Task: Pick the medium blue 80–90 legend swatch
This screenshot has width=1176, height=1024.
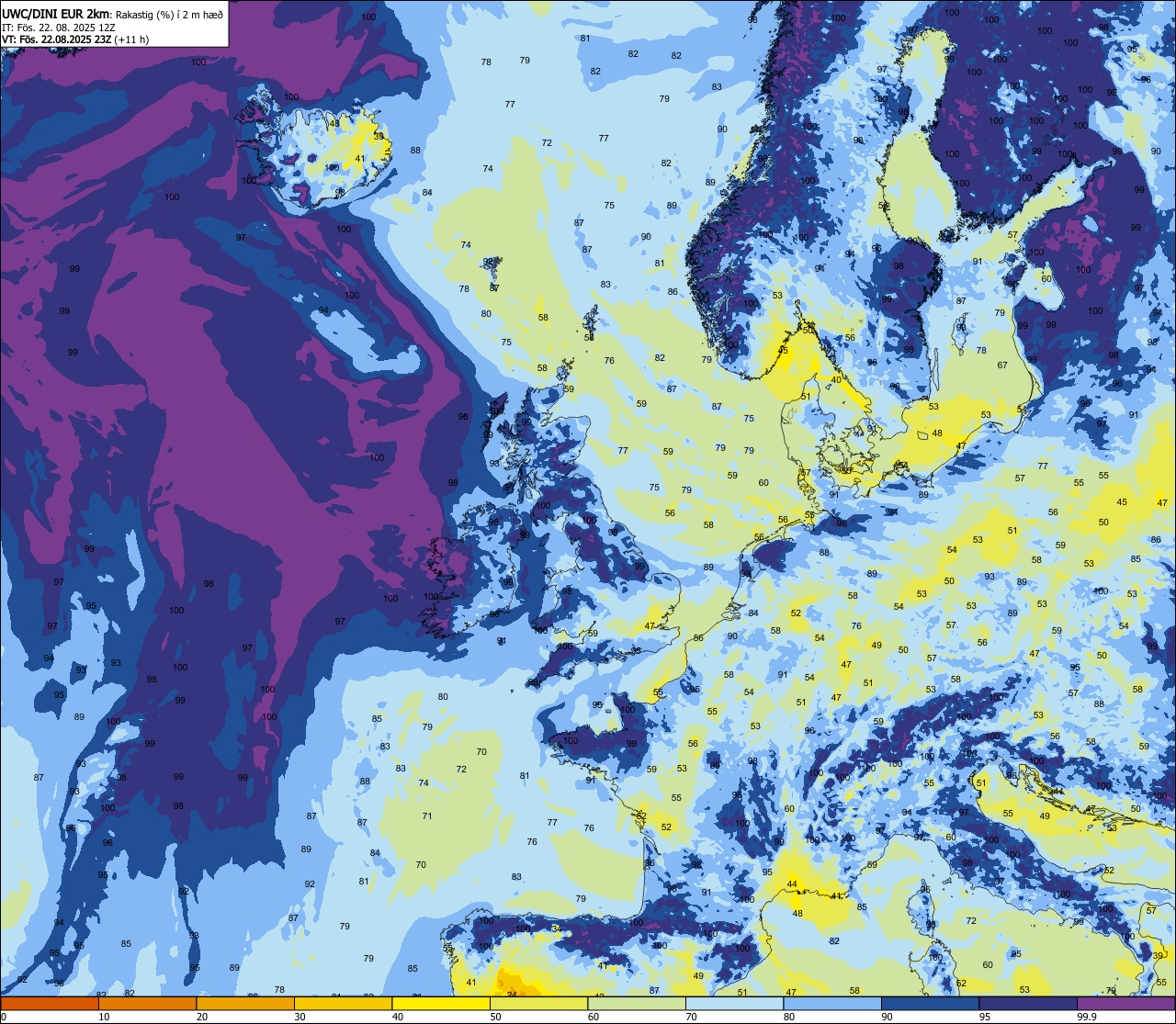Action: [x=832, y=1003]
